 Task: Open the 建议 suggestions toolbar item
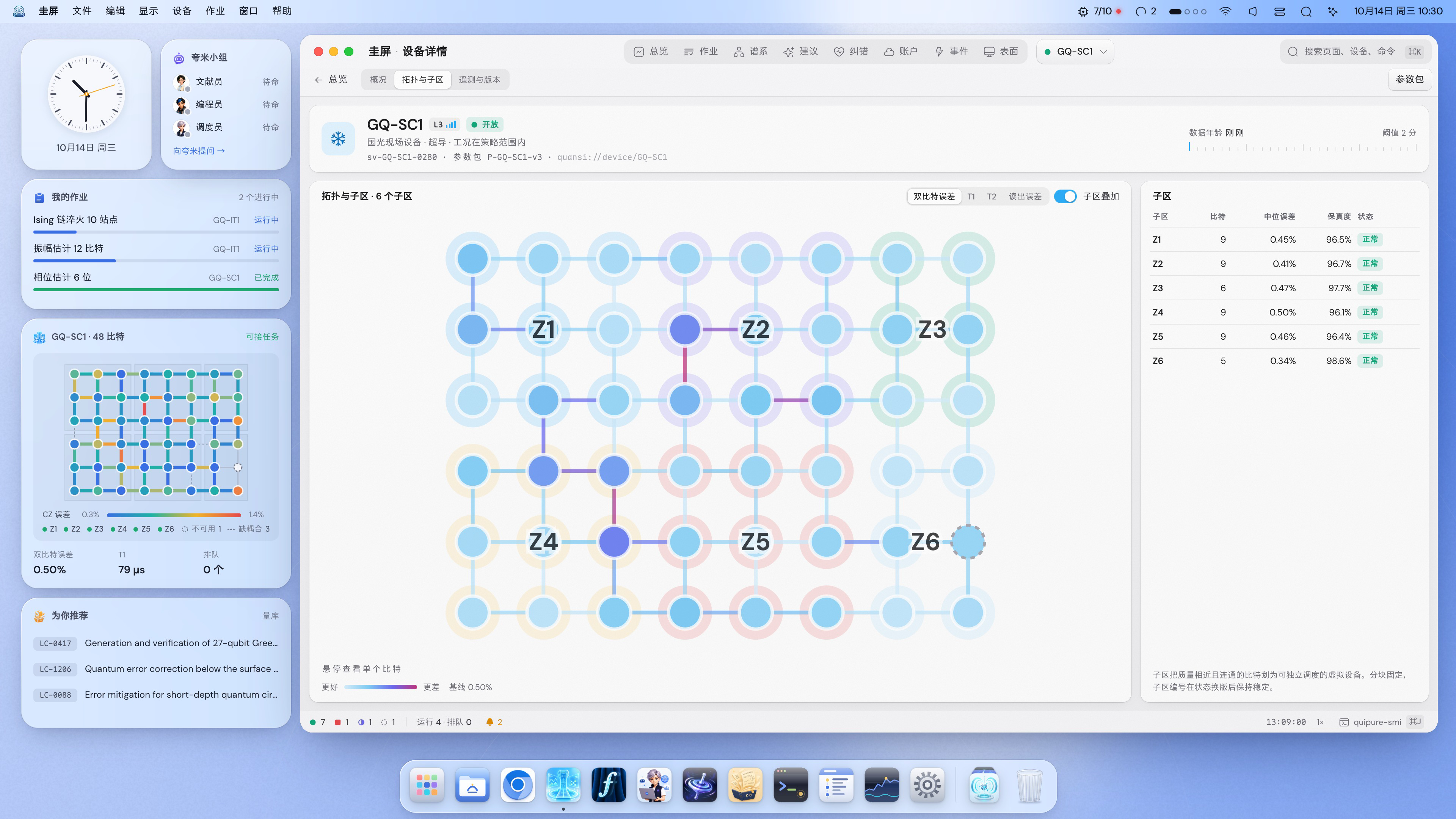pos(800,52)
